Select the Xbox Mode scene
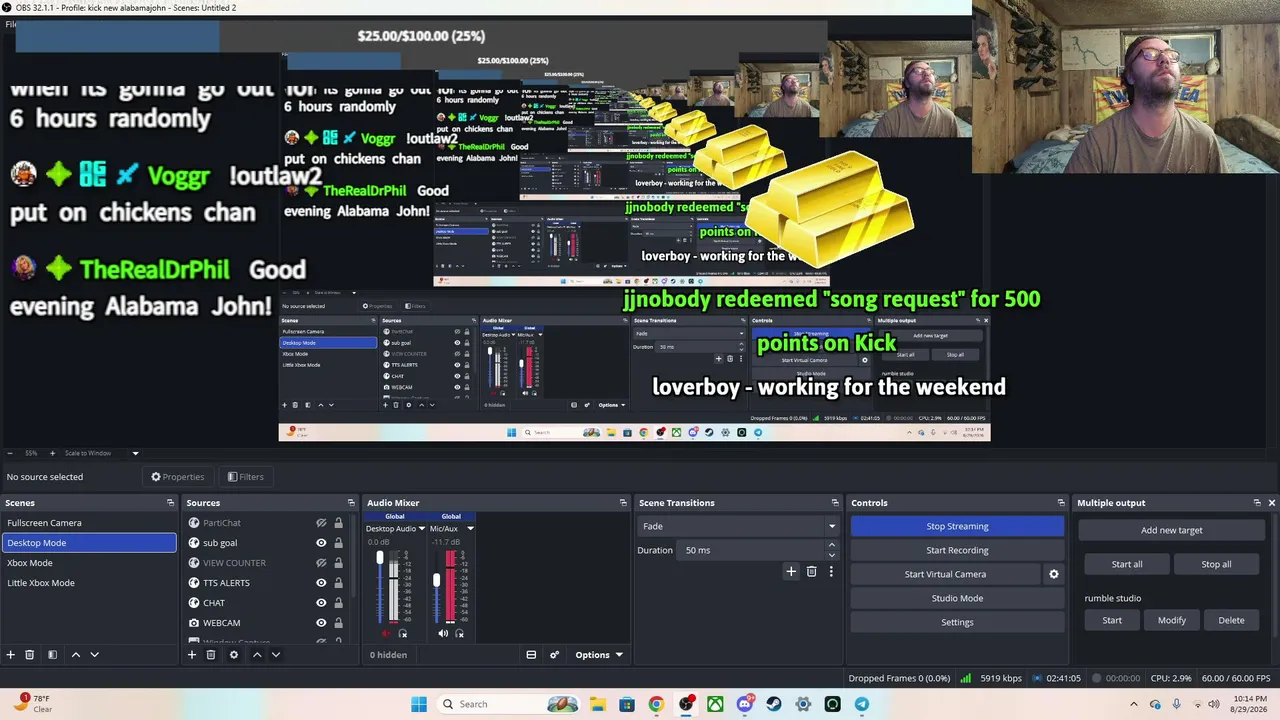The height and width of the screenshot is (720, 1280). [x=89, y=563]
